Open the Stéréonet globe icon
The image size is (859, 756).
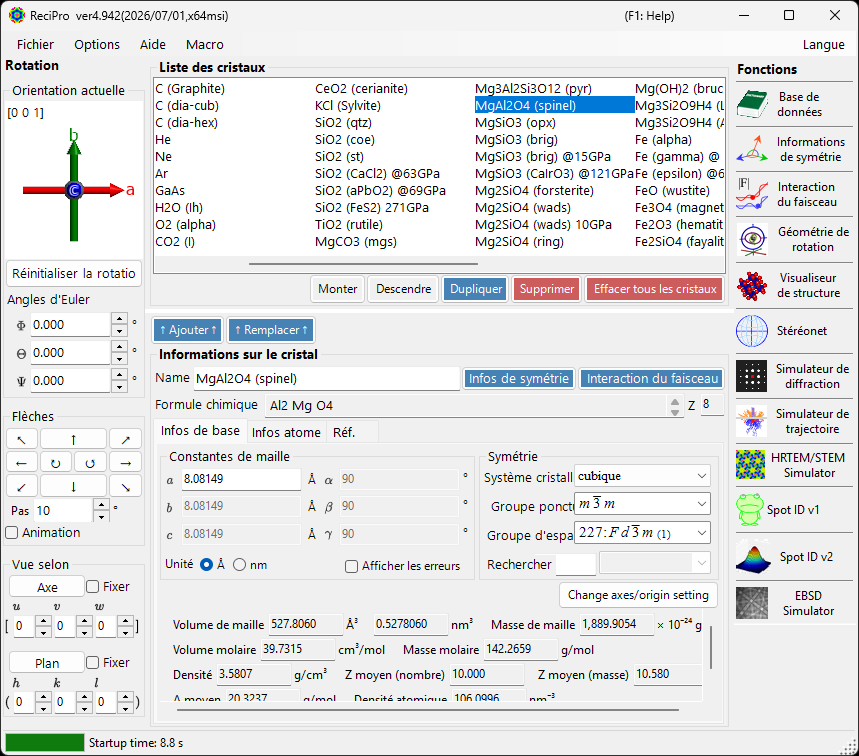point(752,331)
